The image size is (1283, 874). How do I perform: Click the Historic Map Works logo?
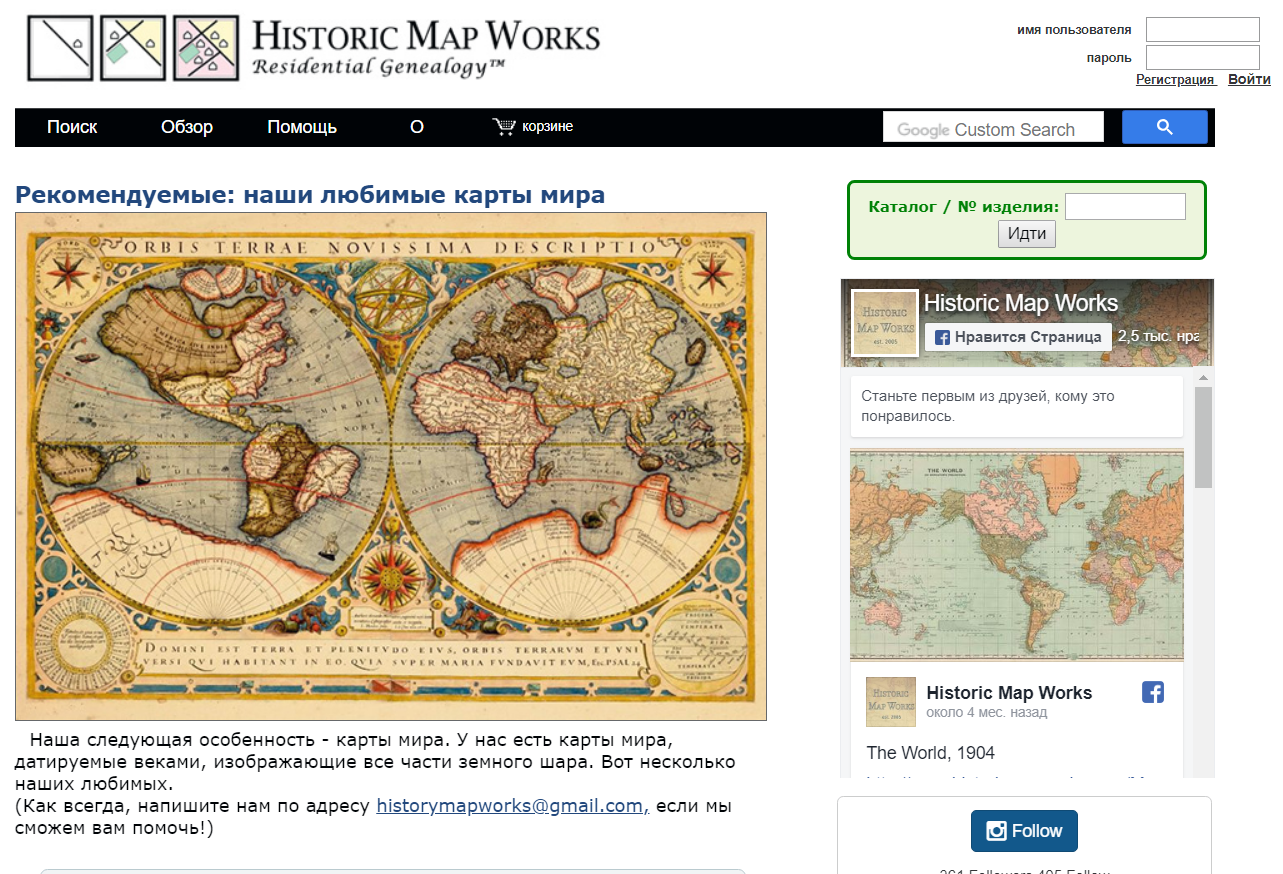(x=313, y=48)
